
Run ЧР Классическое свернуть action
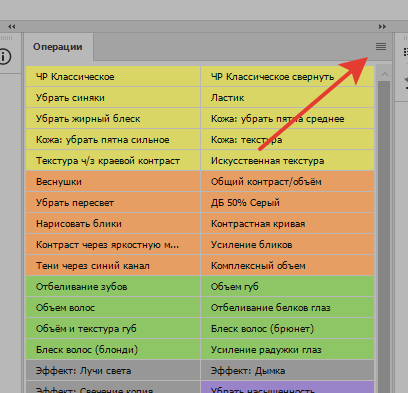coord(287,76)
